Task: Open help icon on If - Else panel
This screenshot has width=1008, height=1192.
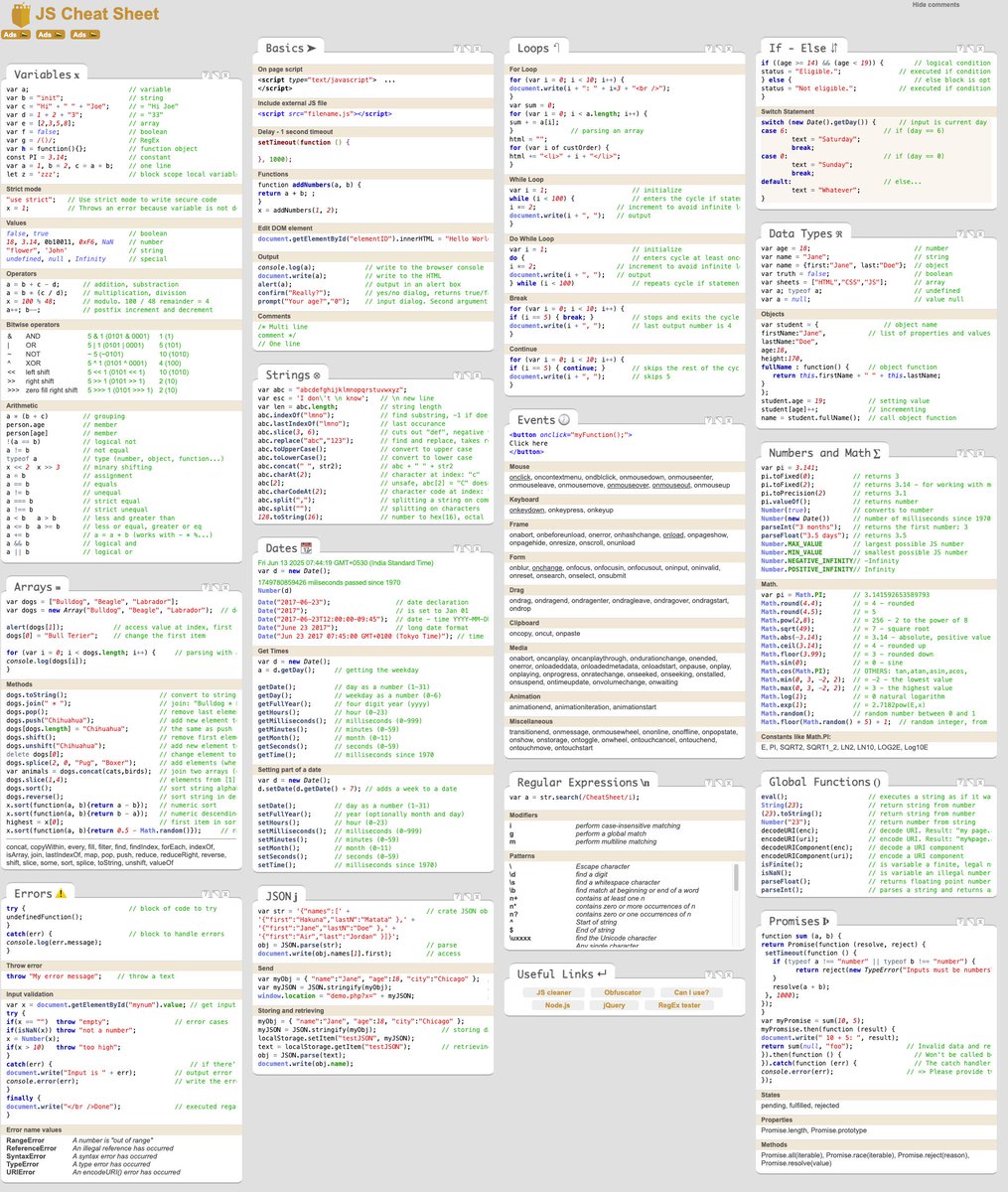Action: pyautogui.click(x=958, y=49)
